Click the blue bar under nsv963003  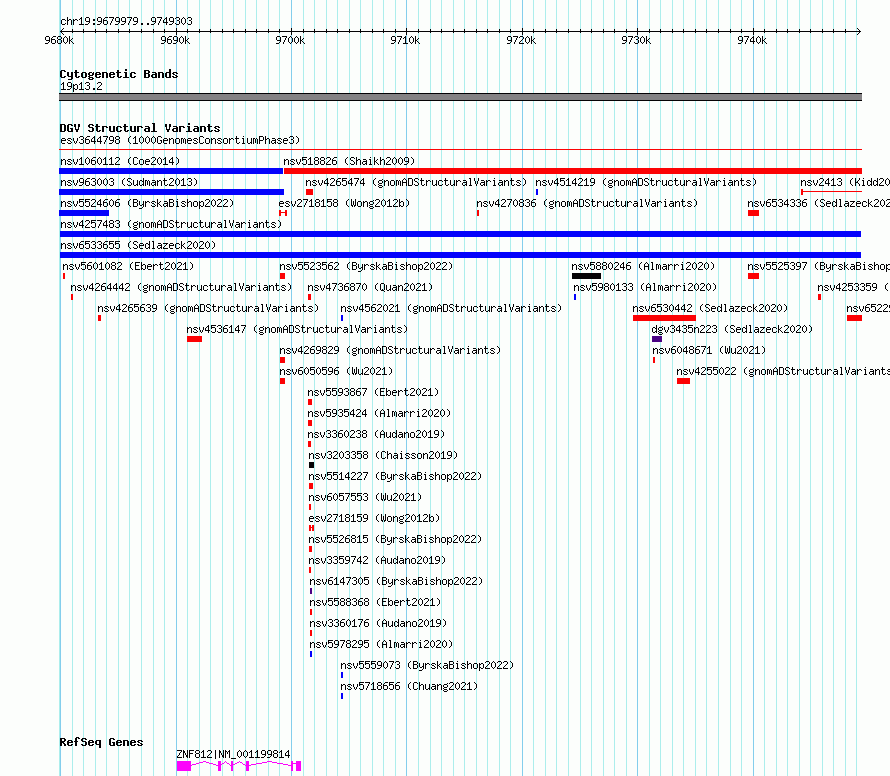point(171,192)
